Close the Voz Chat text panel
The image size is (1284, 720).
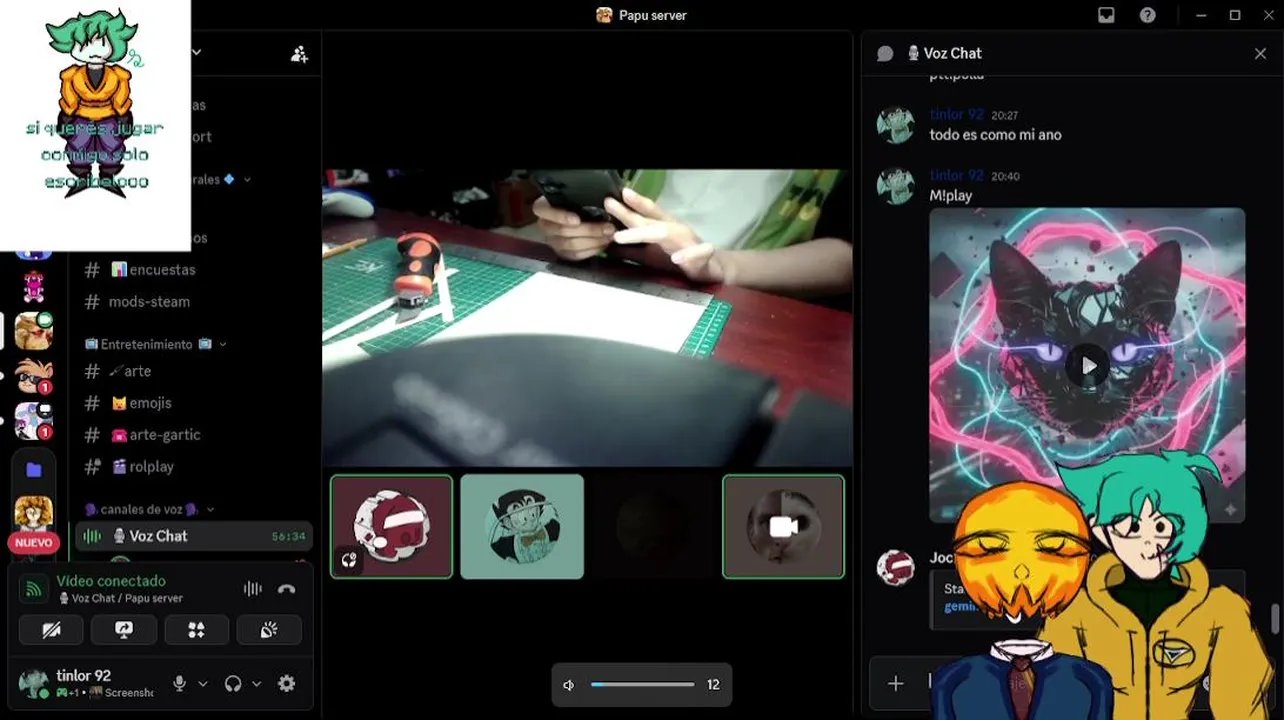pos(1260,54)
